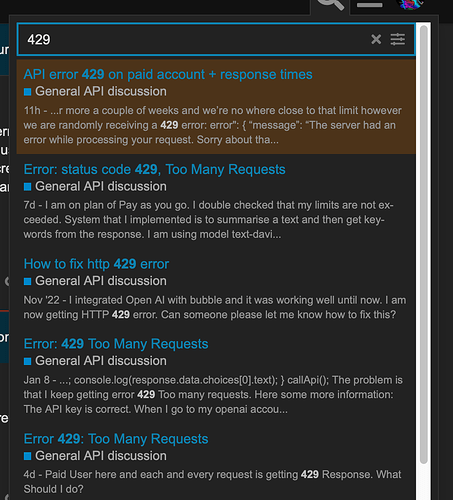This screenshot has width=453, height=500.
Task: Click the search results vertical scrollbar
Action: (424, 244)
